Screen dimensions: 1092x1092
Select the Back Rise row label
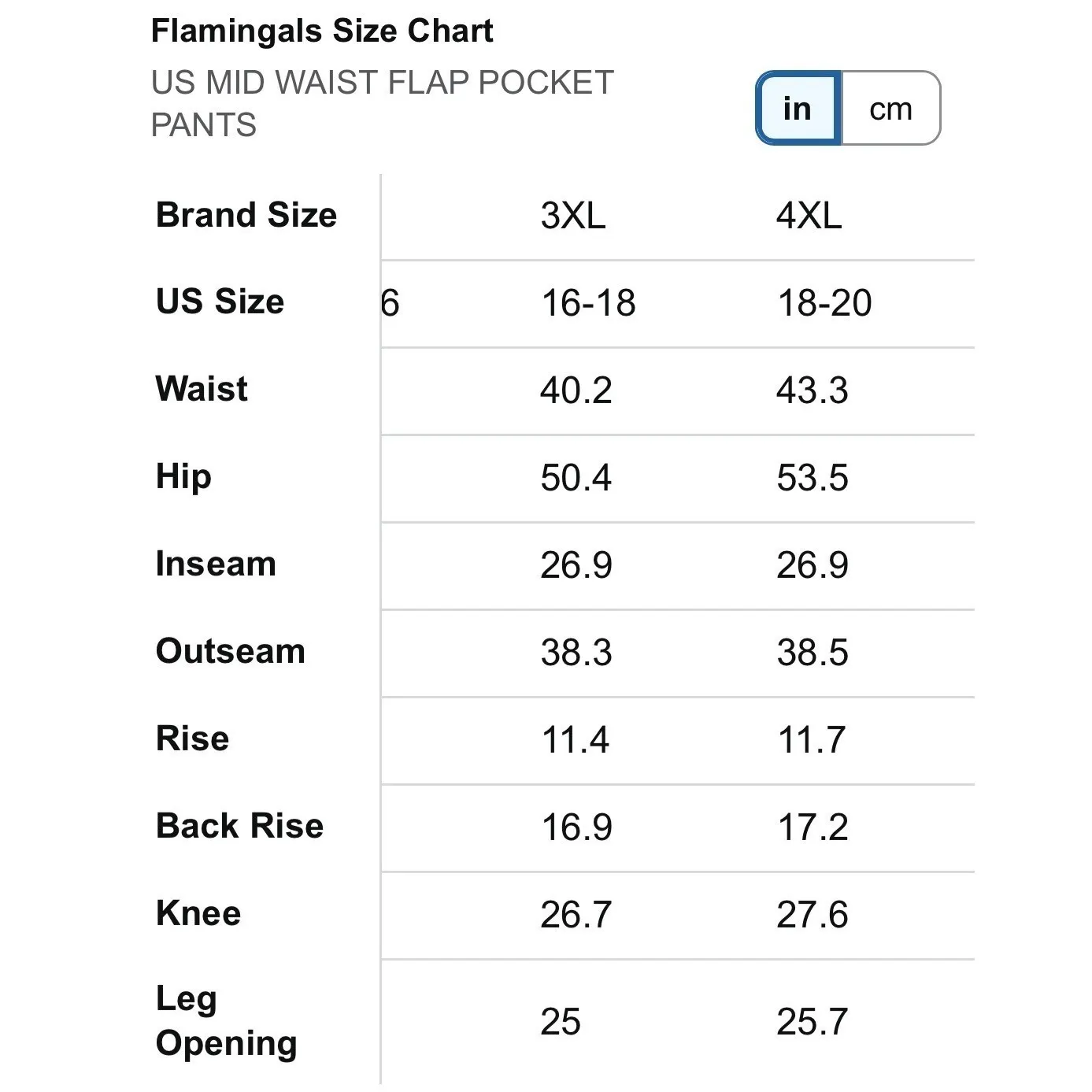tap(239, 826)
